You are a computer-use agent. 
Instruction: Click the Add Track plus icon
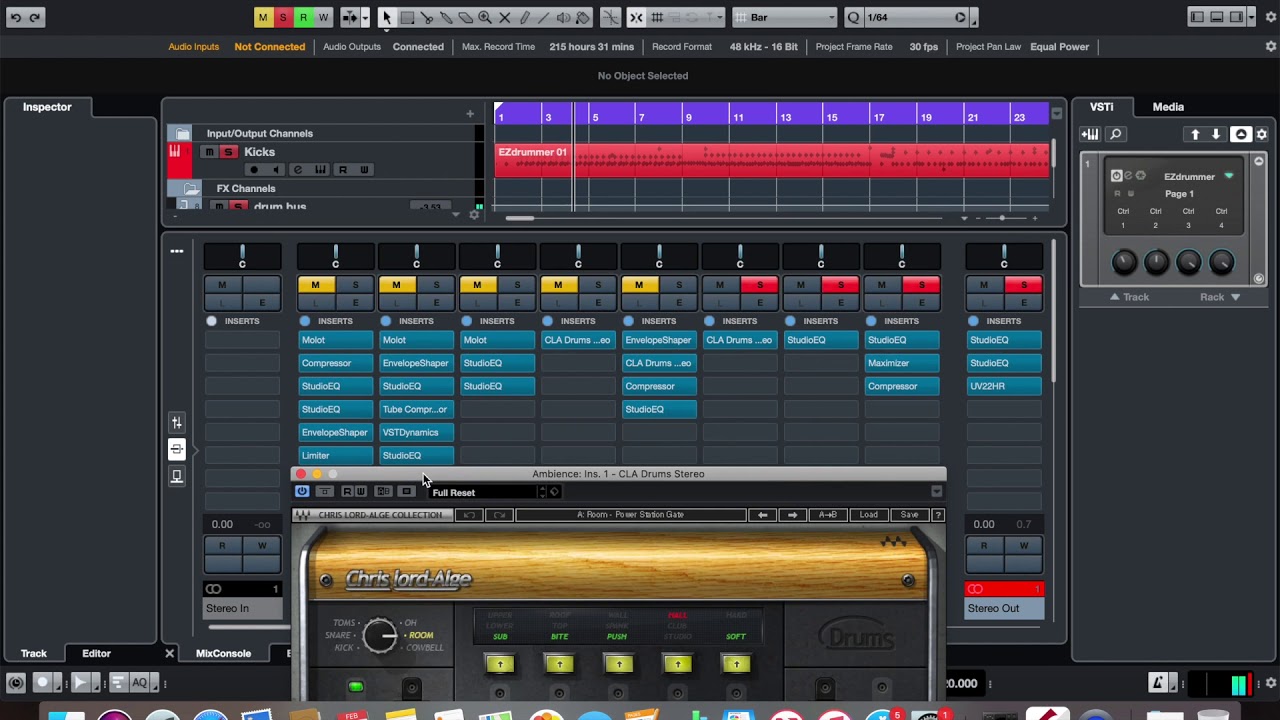pyautogui.click(x=470, y=114)
